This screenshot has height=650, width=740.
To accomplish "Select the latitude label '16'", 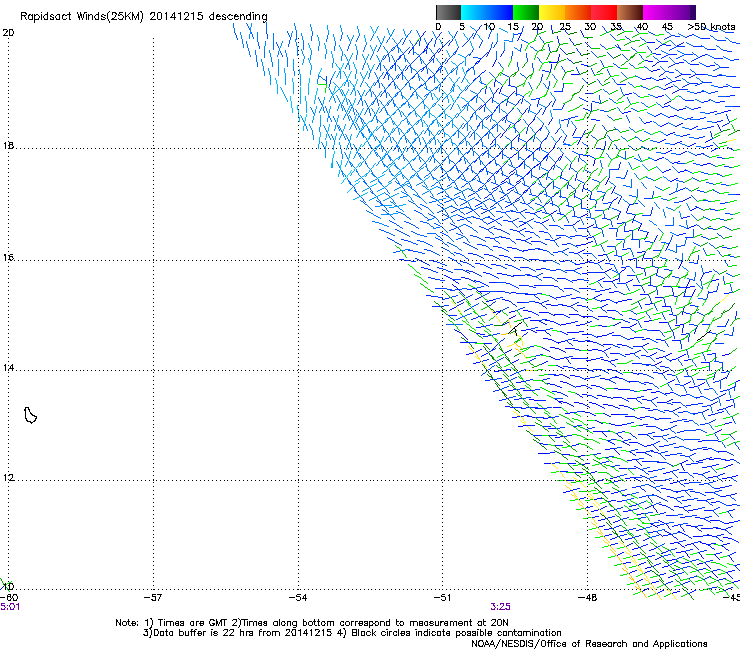I will [8, 258].
